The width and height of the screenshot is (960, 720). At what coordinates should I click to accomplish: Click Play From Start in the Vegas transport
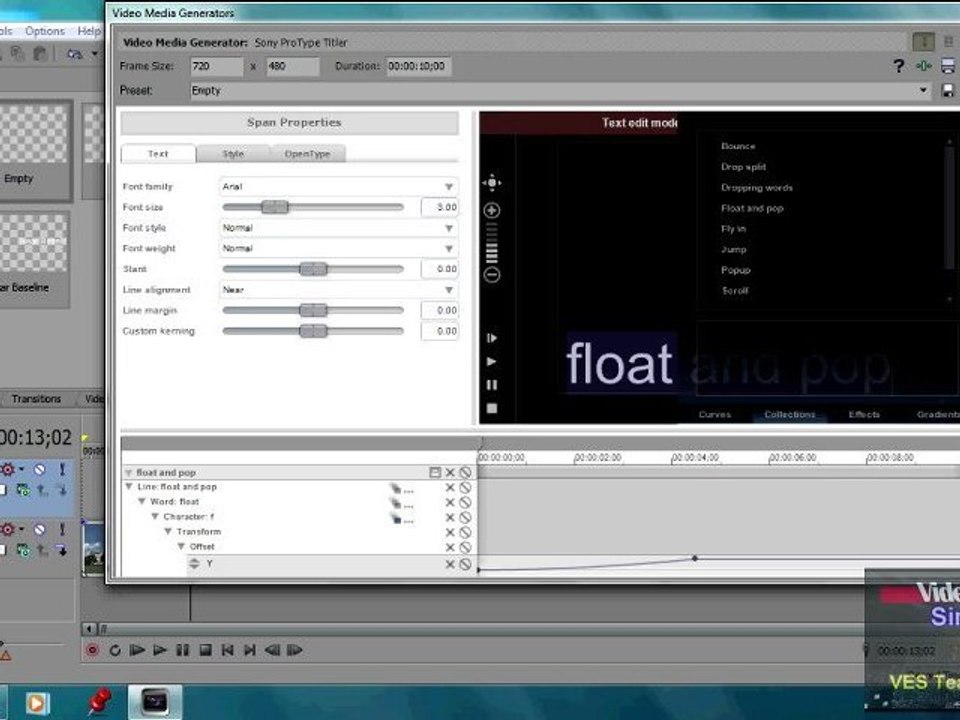coord(137,650)
